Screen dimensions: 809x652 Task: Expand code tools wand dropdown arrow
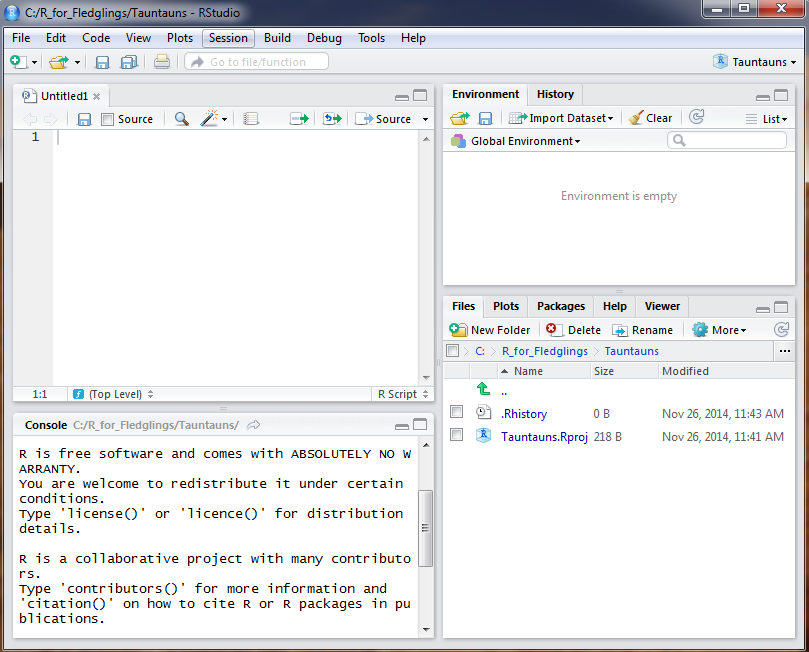(224, 120)
